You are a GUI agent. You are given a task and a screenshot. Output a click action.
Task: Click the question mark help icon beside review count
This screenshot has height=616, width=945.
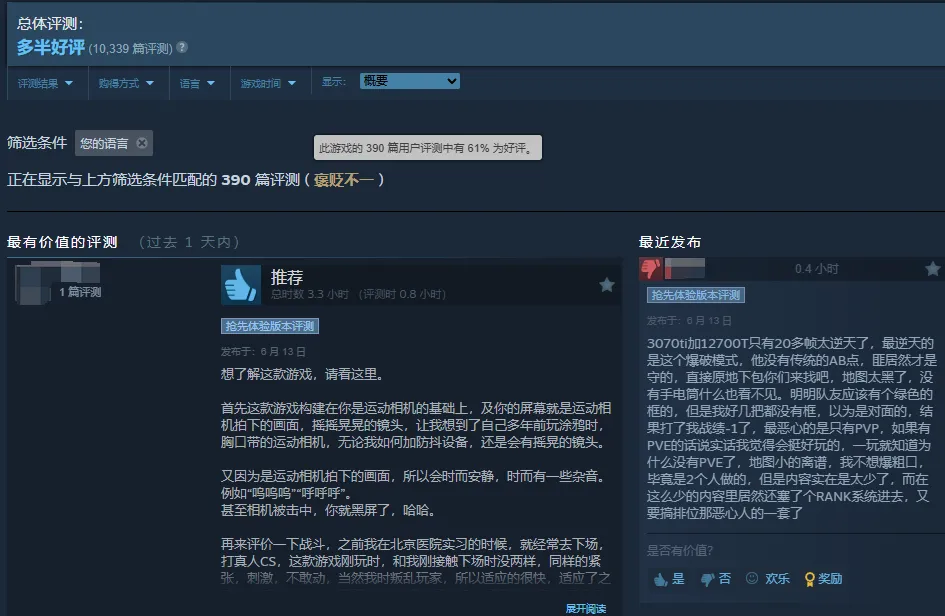182,47
